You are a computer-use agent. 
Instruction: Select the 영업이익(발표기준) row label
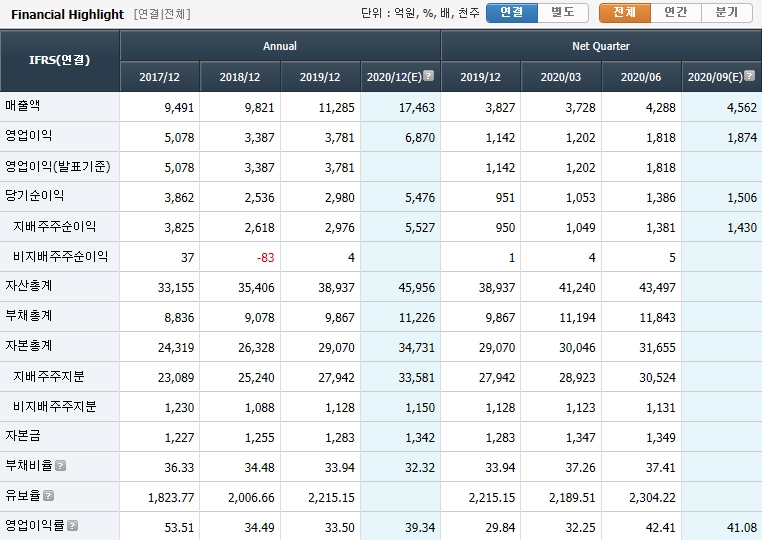[58, 166]
